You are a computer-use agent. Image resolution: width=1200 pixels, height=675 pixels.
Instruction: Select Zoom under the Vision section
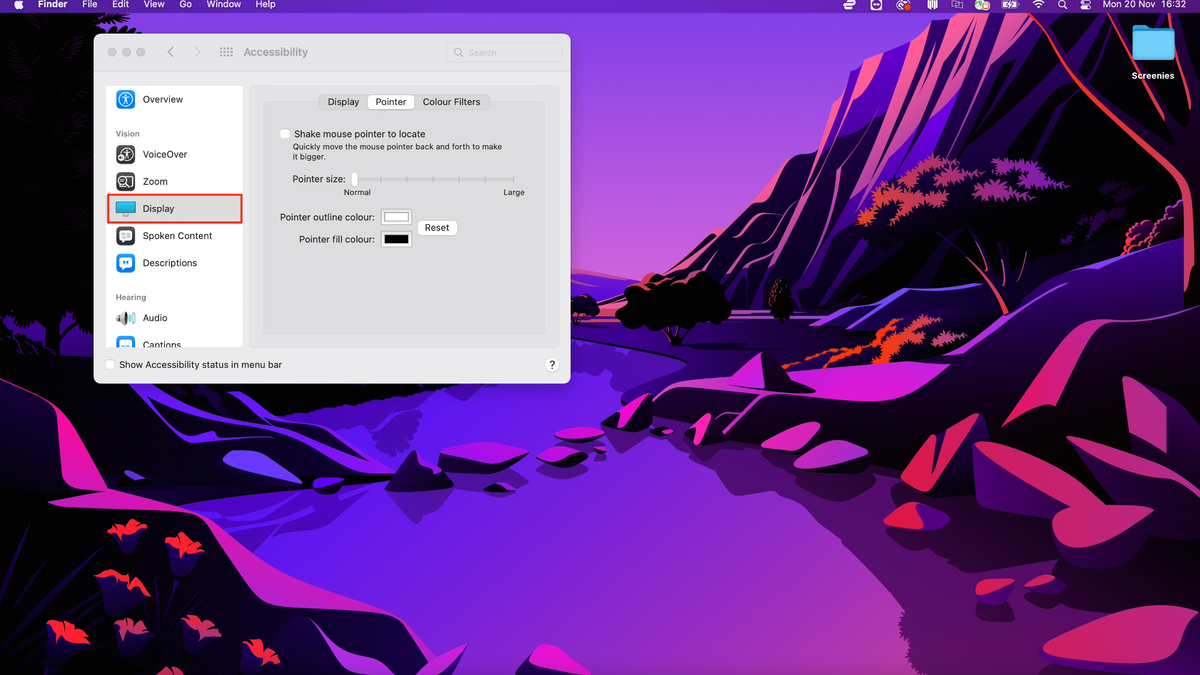click(x=157, y=181)
